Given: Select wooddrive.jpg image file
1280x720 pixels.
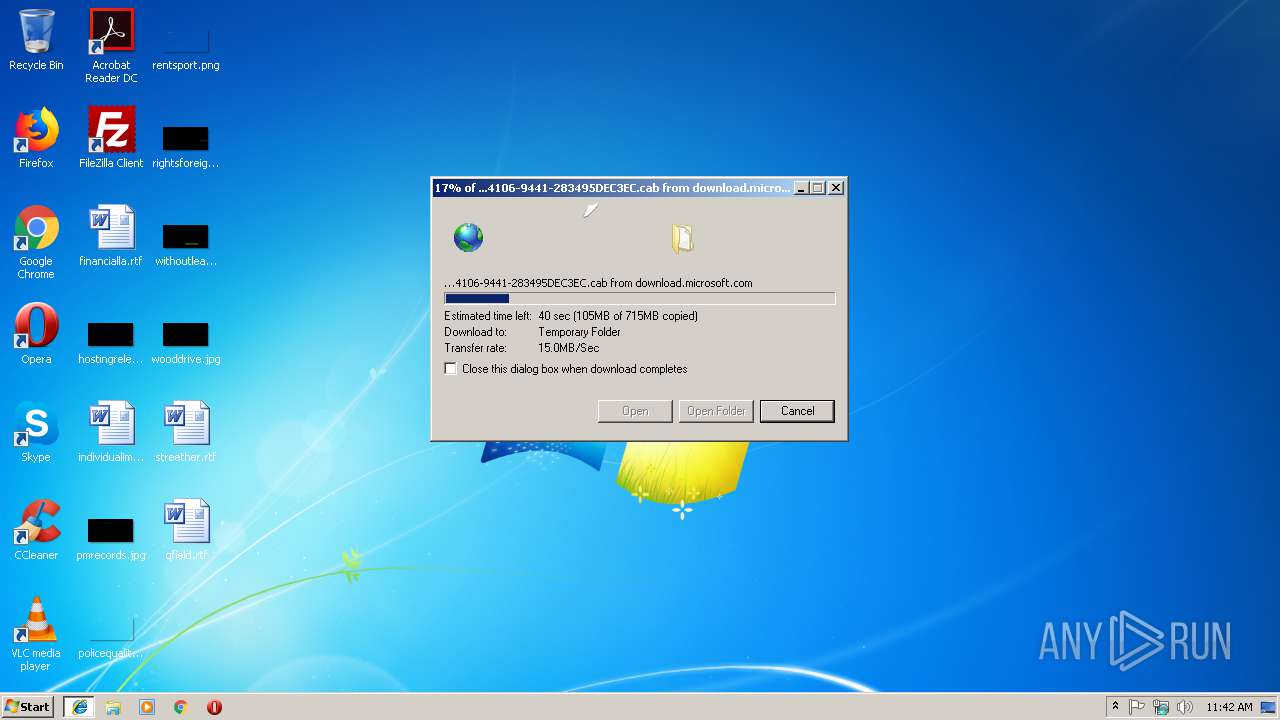Looking at the screenshot, I should [x=186, y=341].
